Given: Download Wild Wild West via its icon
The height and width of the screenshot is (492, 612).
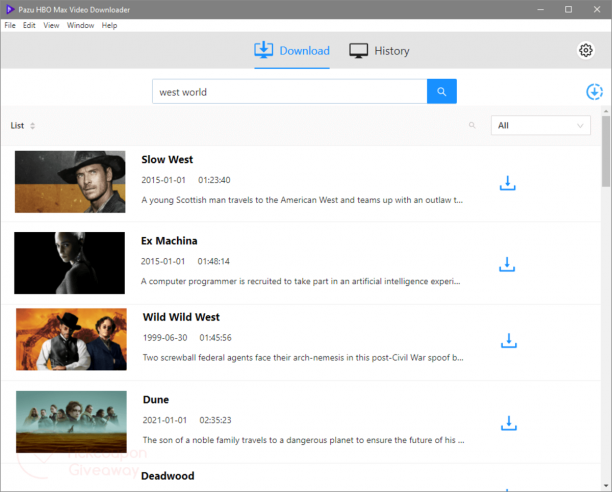Looking at the screenshot, I should [x=509, y=341].
